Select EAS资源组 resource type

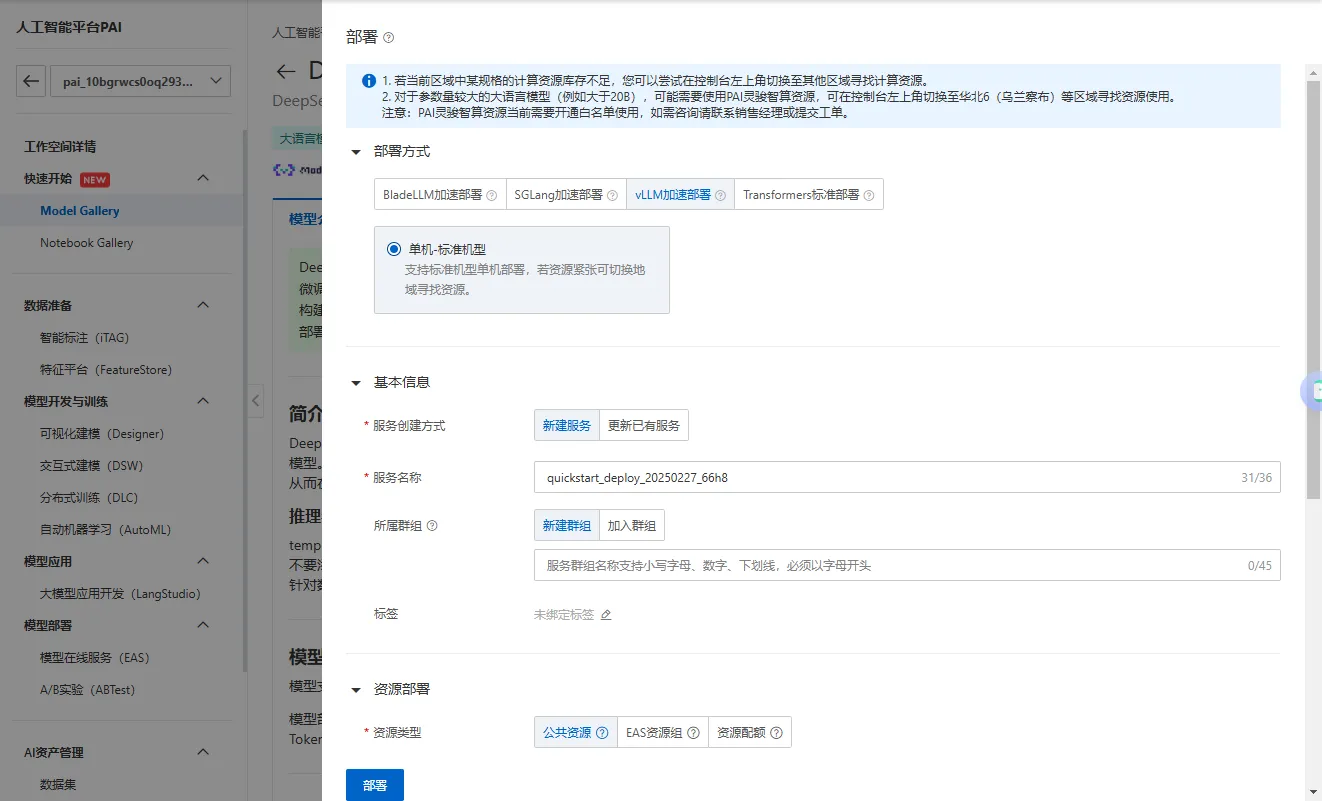coord(662,733)
